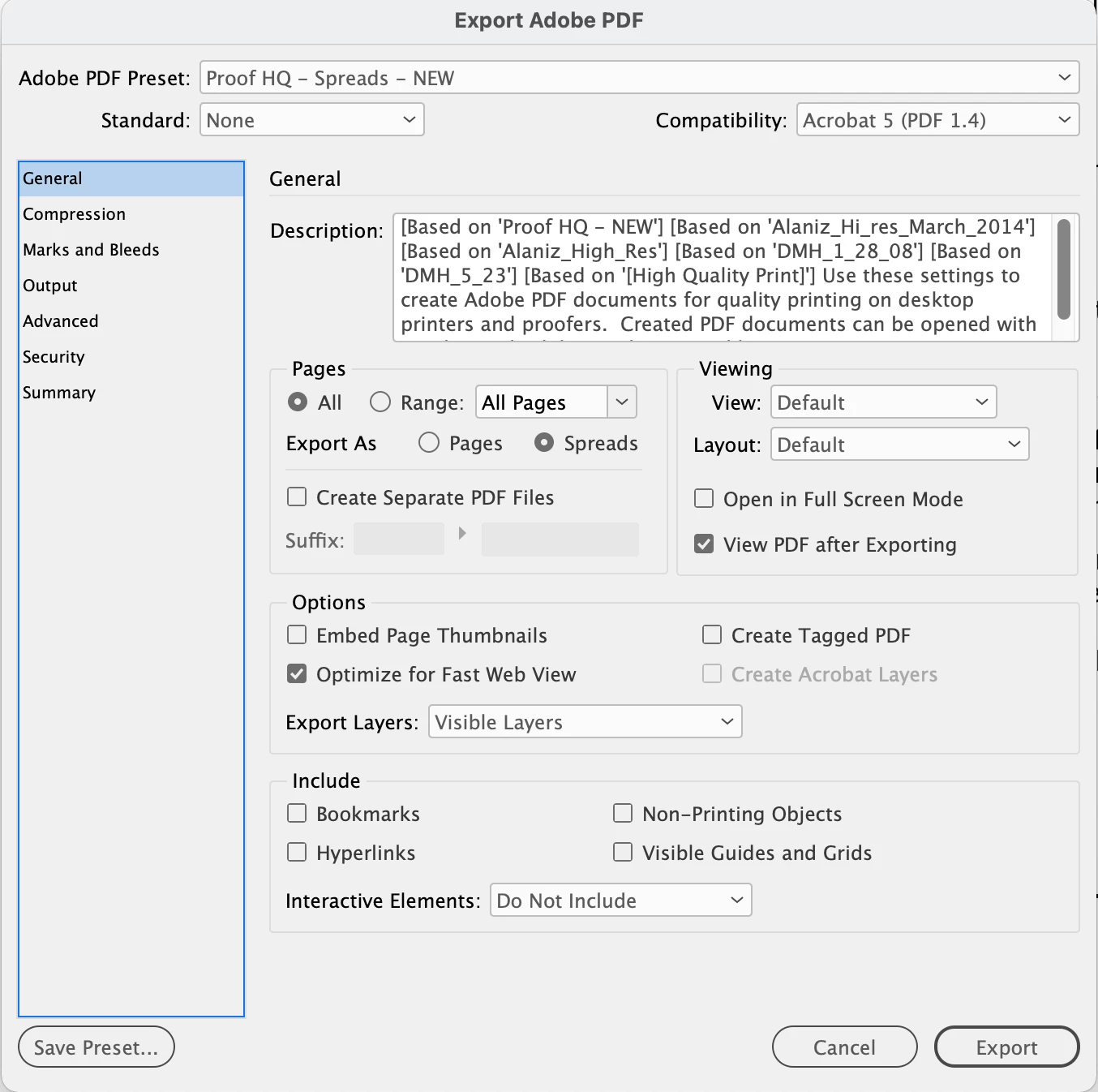Uncheck Optimize for Fast Web View

point(297,673)
